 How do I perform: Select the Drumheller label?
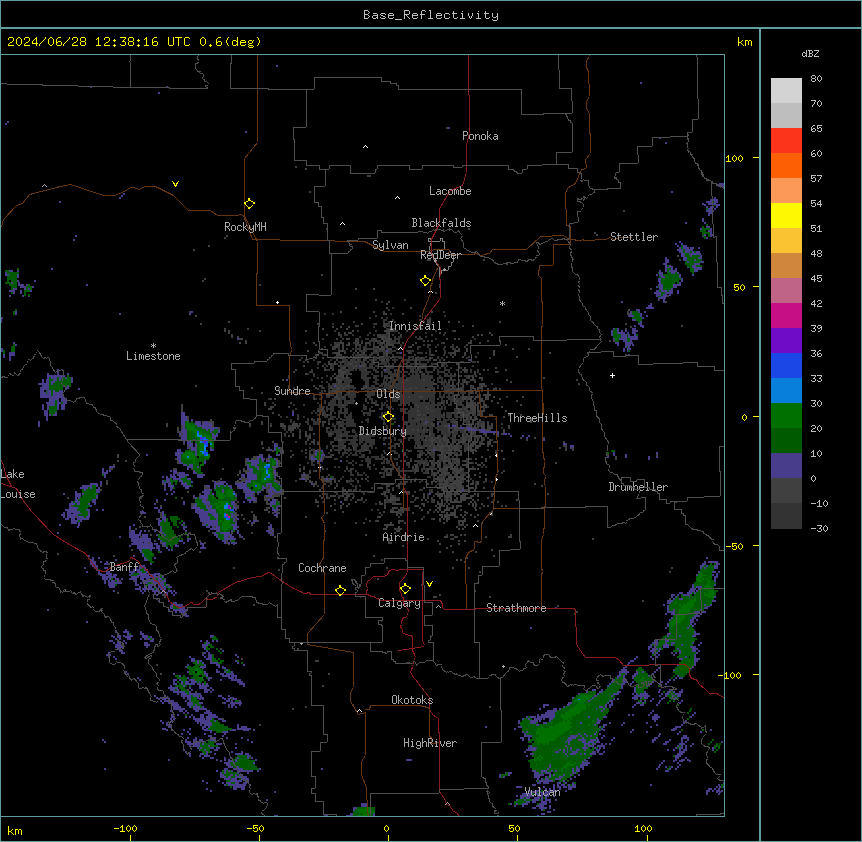coord(638,487)
